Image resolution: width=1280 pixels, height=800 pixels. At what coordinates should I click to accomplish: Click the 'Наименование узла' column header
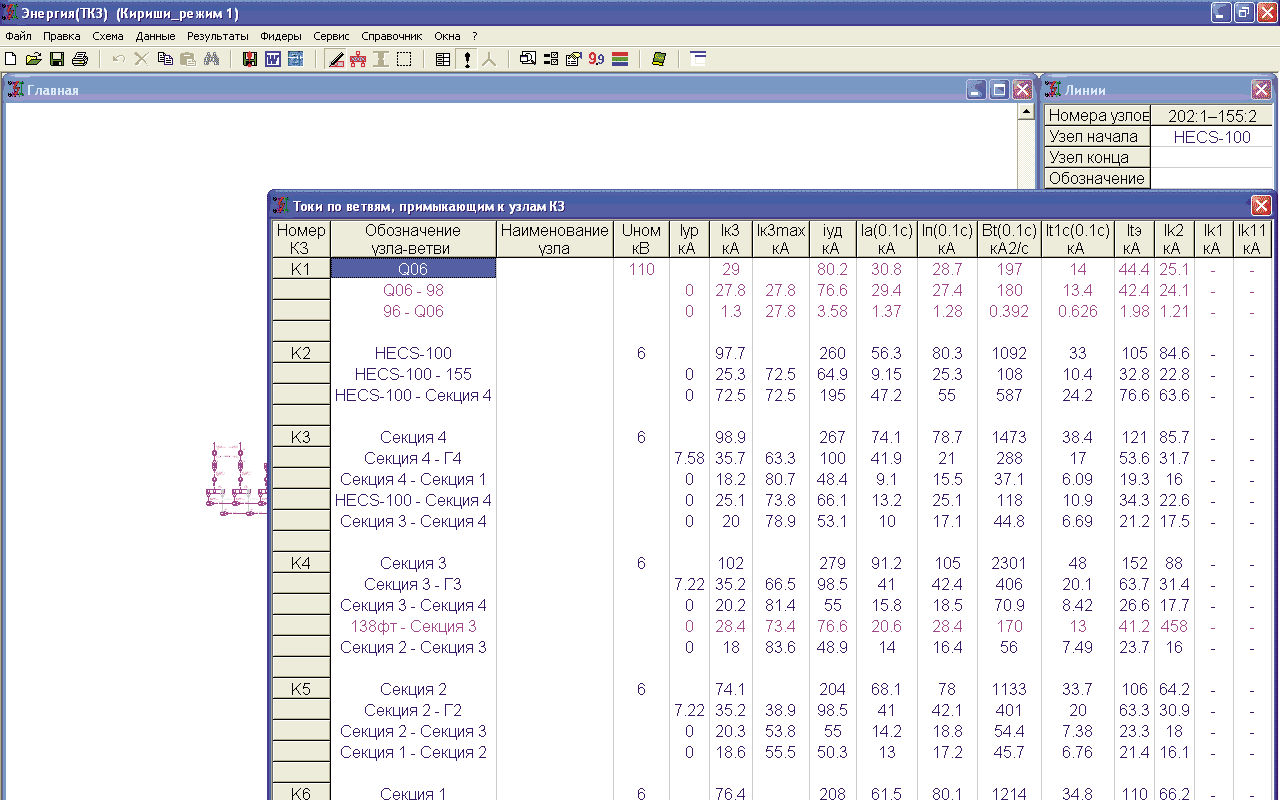tap(555, 239)
